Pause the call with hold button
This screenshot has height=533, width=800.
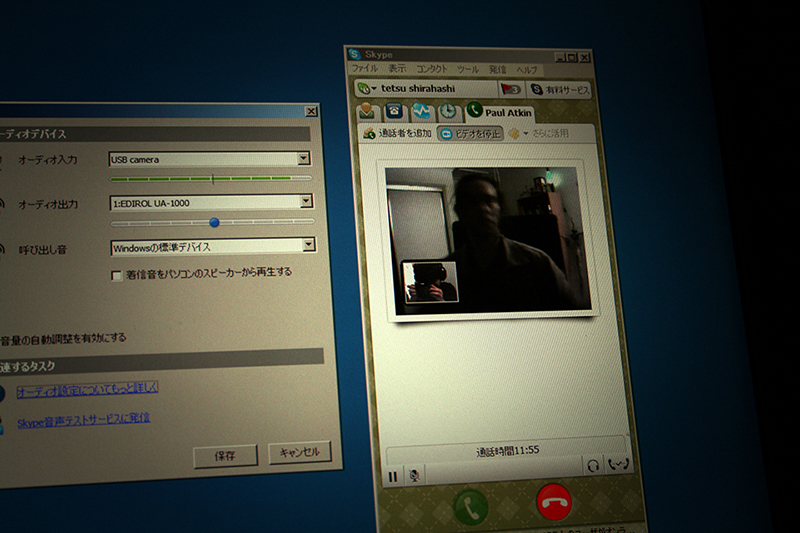pos(392,477)
